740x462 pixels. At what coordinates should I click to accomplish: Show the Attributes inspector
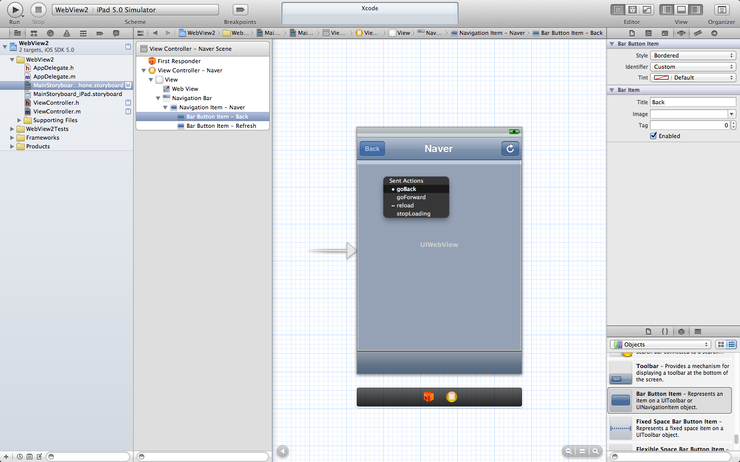[x=681, y=33]
